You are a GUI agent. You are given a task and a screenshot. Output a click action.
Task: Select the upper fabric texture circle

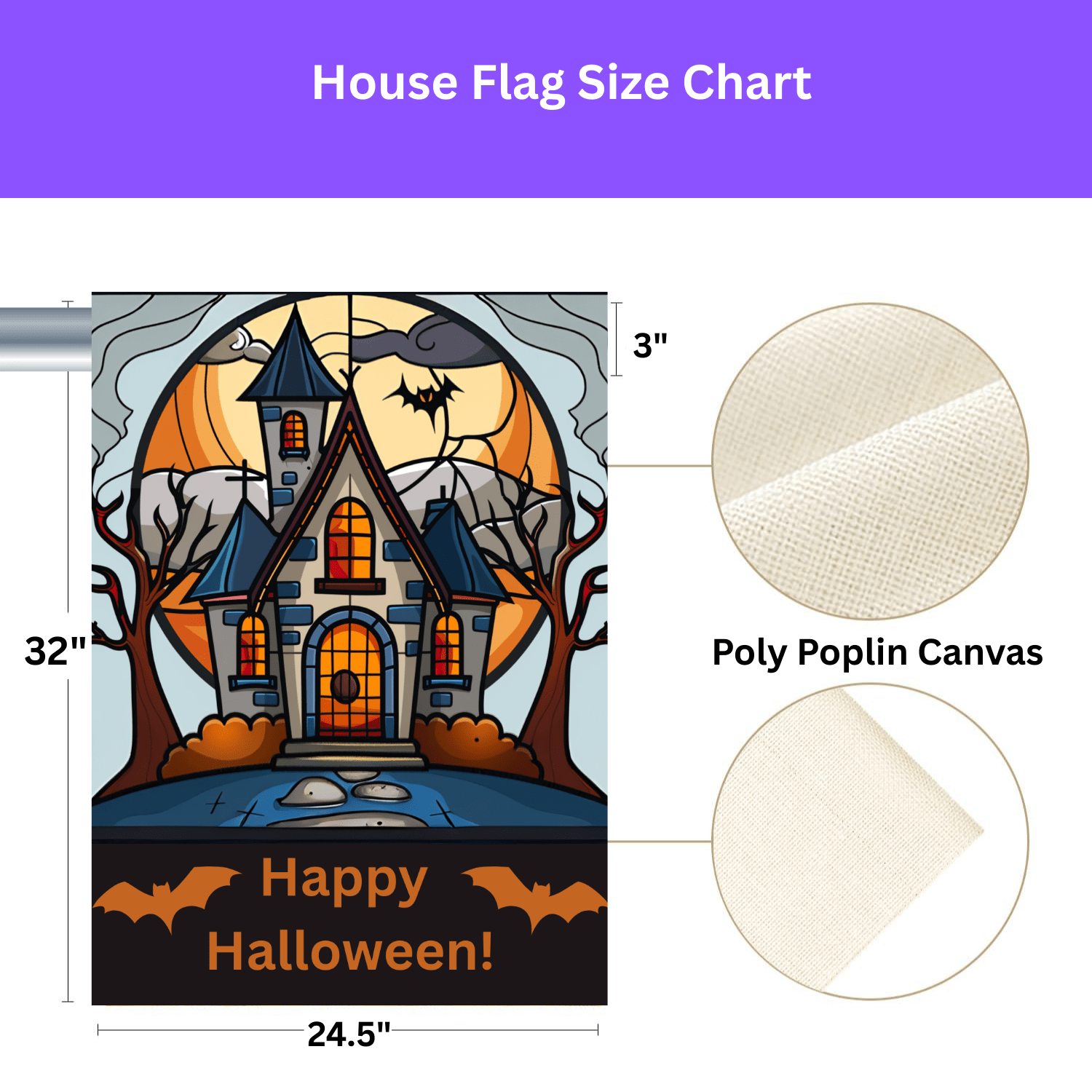[x=870, y=462]
